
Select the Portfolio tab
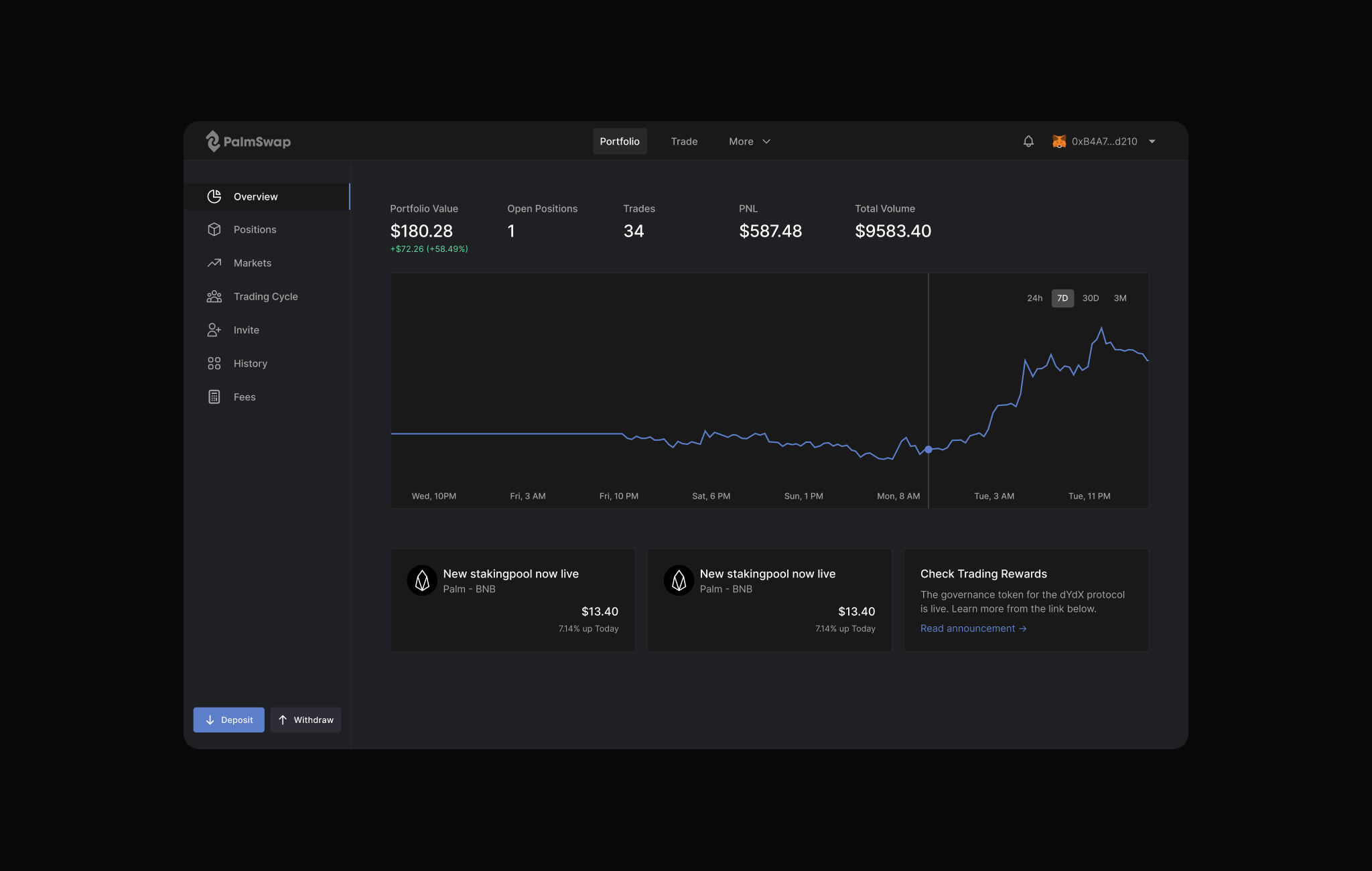[x=620, y=141]
